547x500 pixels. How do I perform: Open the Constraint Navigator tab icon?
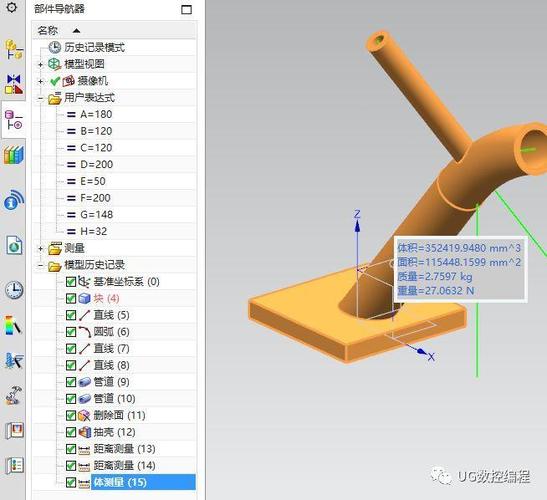tap(14, 84)
